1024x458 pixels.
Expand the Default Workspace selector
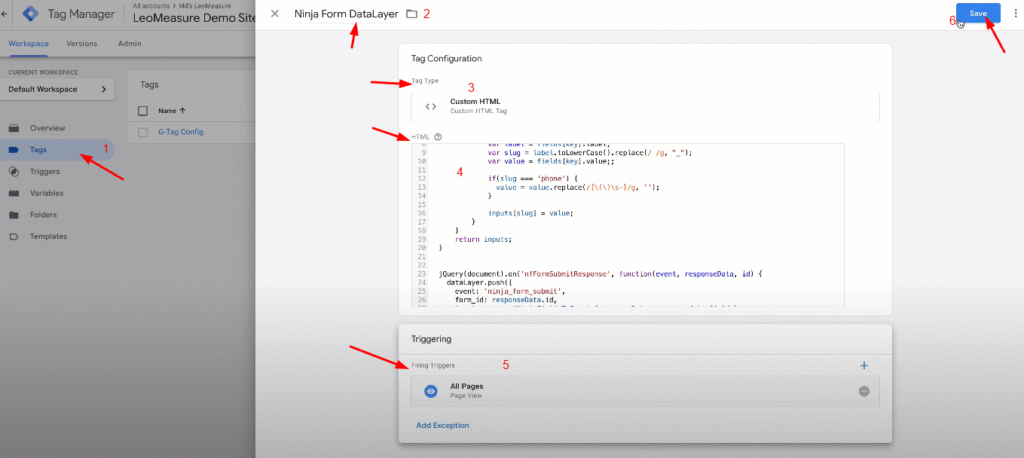pos(57,90)
